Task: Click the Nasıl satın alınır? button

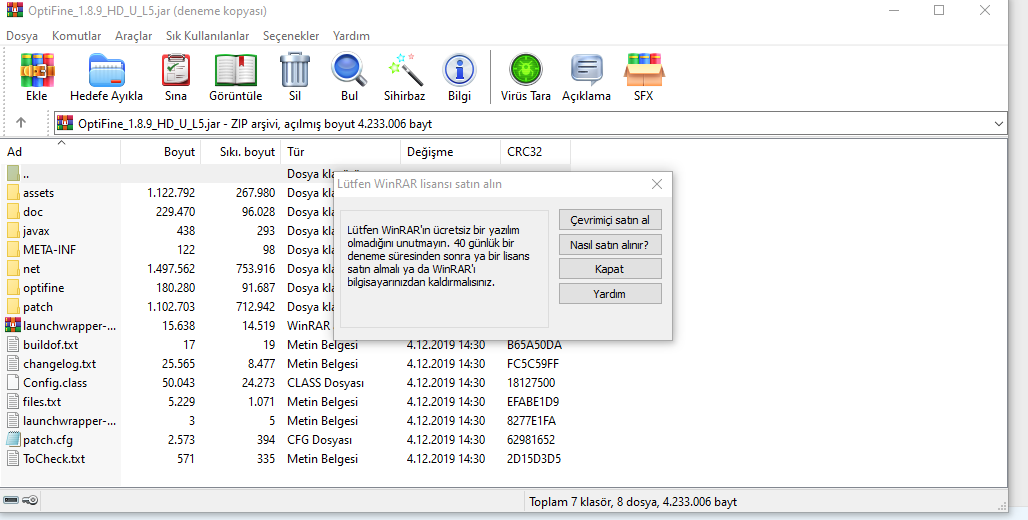Action: coord(610,245)
